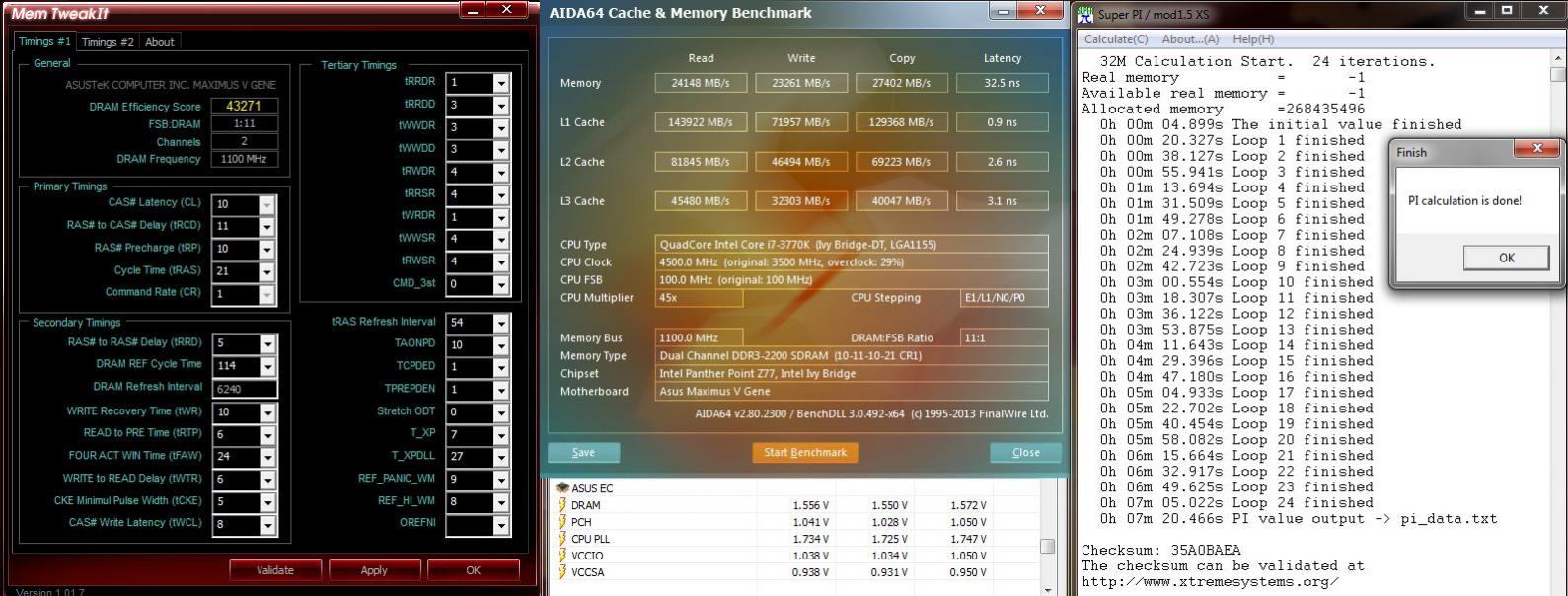Click the PCH voltage lightning icon
Image resolution: width=1568 pixels, height=596 pixels.
coord(562,521)
